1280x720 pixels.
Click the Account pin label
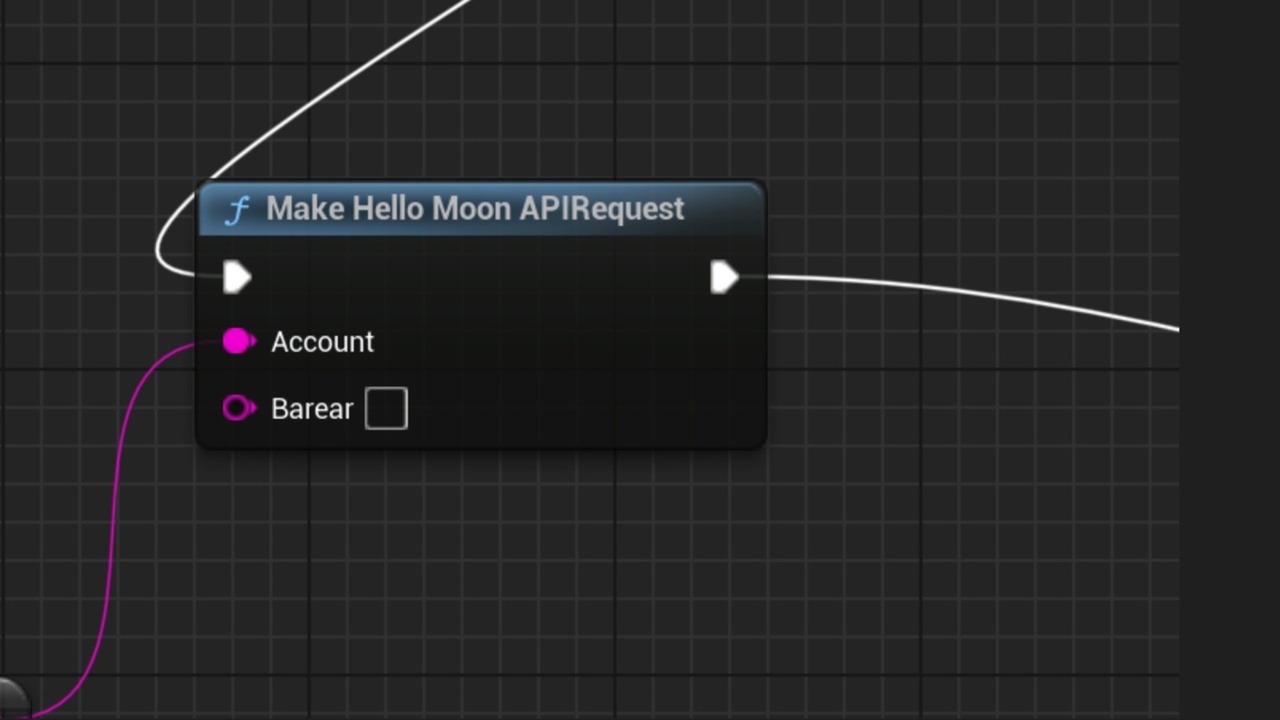[322, 342]
